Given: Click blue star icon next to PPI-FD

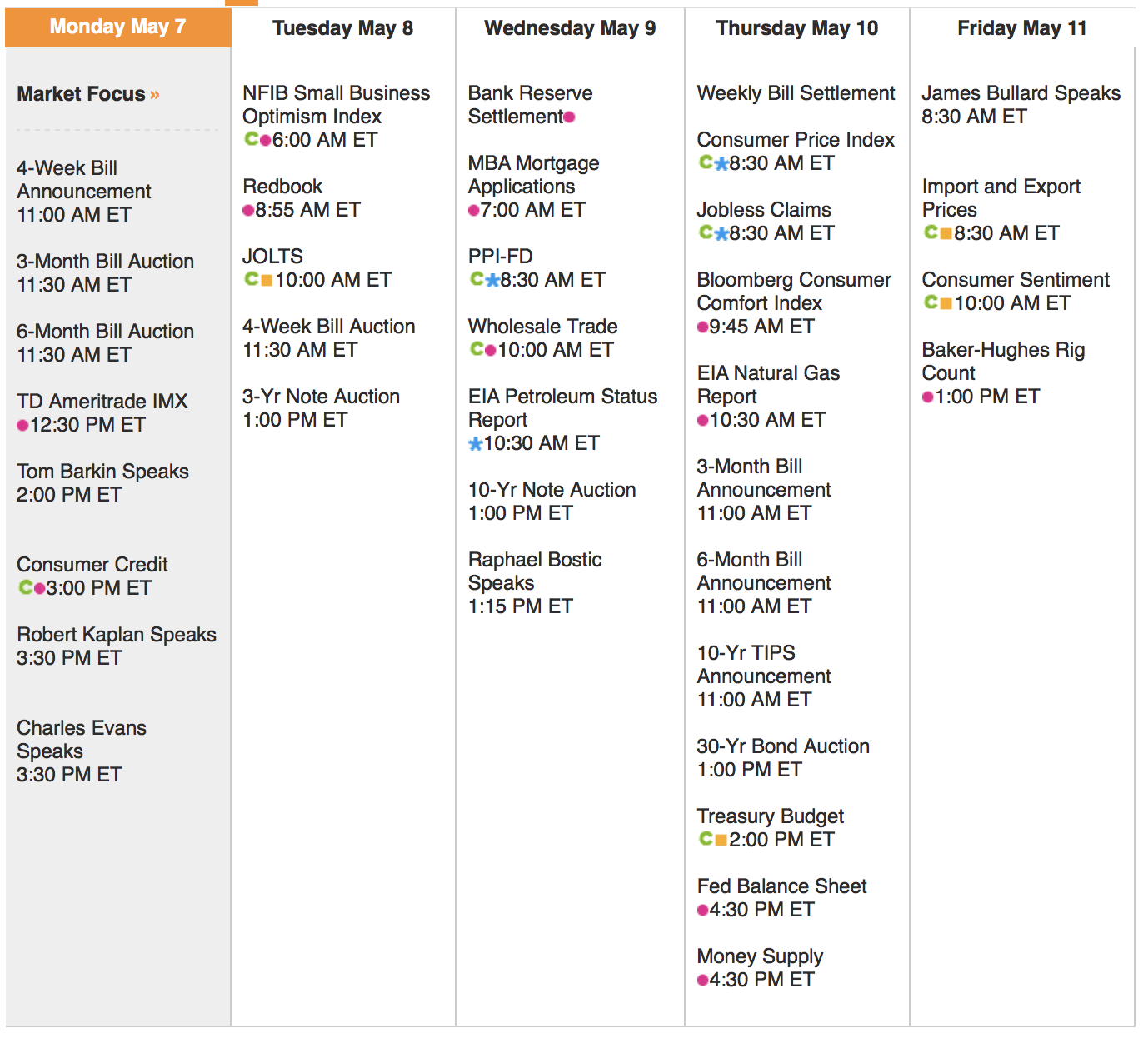Looking at the screenshot, I should point(493,280).
